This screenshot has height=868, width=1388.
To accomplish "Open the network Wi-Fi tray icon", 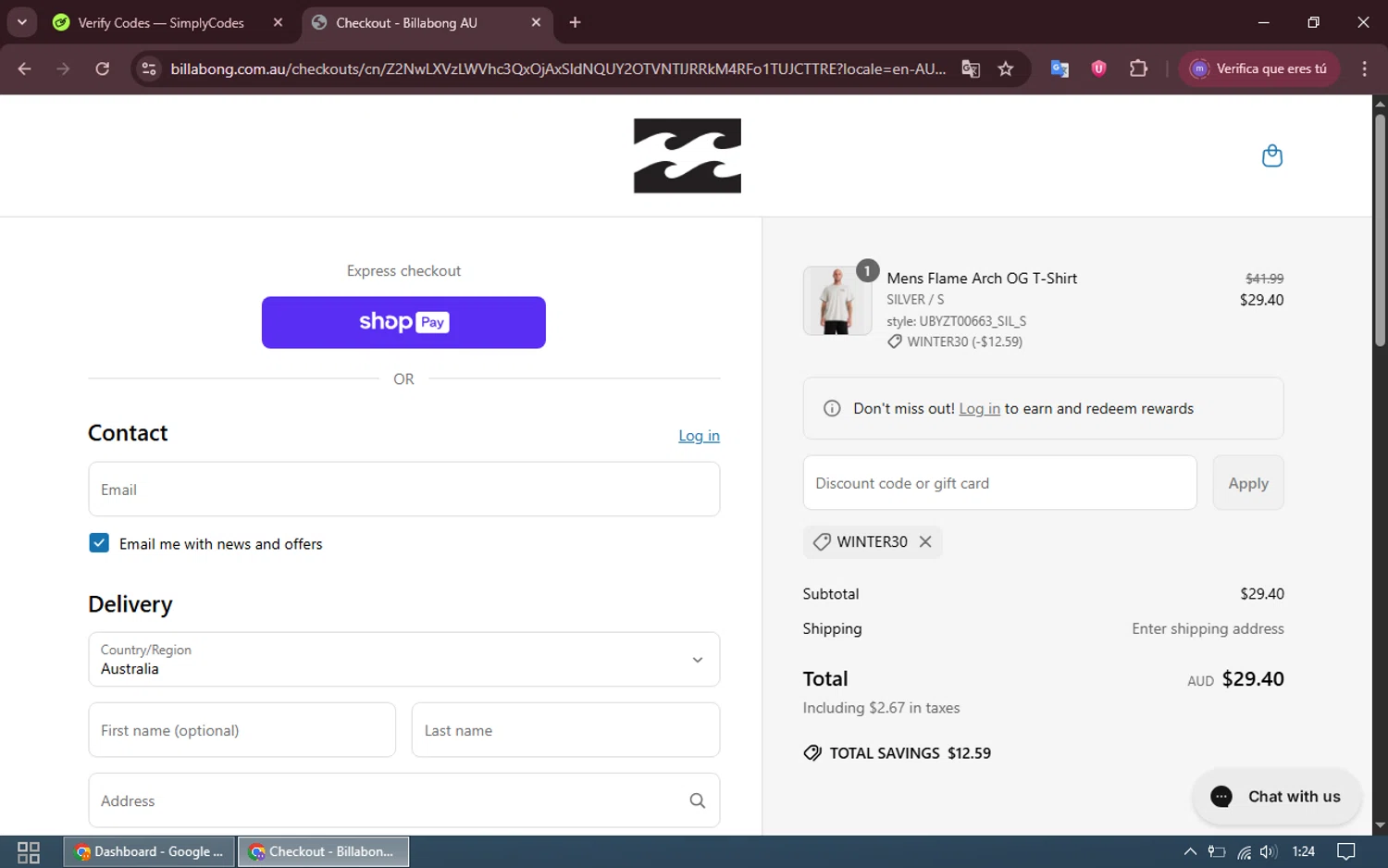I will 1244,851.
